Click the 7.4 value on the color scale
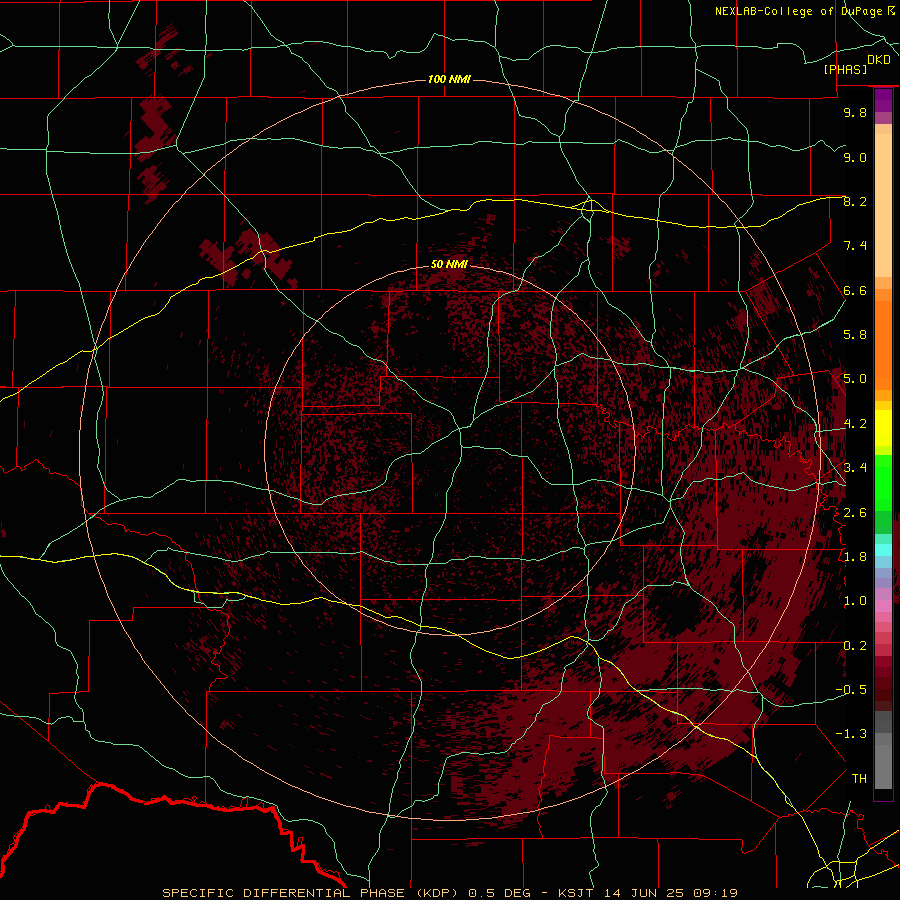 (855, 246)
